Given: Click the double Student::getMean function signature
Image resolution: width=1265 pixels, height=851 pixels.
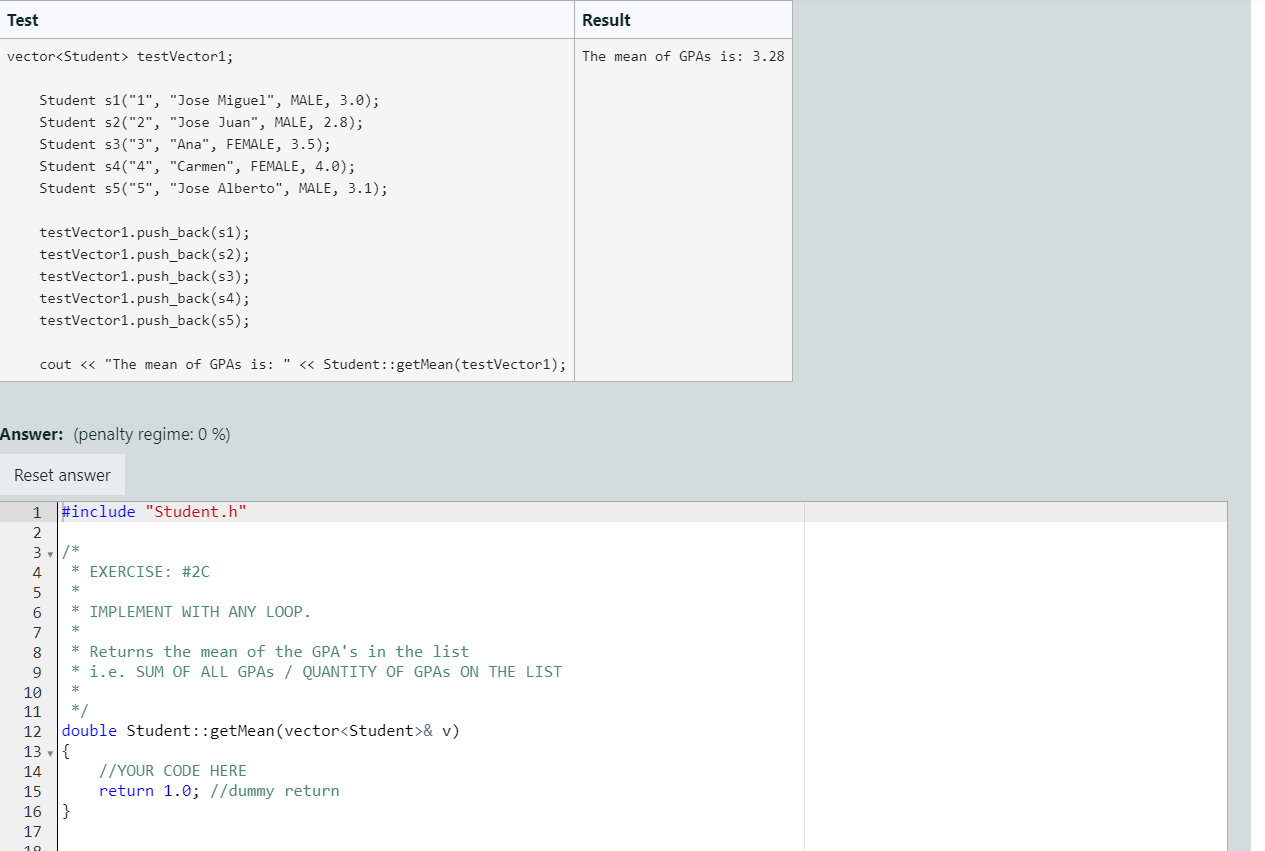Looking at the screenshot, I should point(260,730).
